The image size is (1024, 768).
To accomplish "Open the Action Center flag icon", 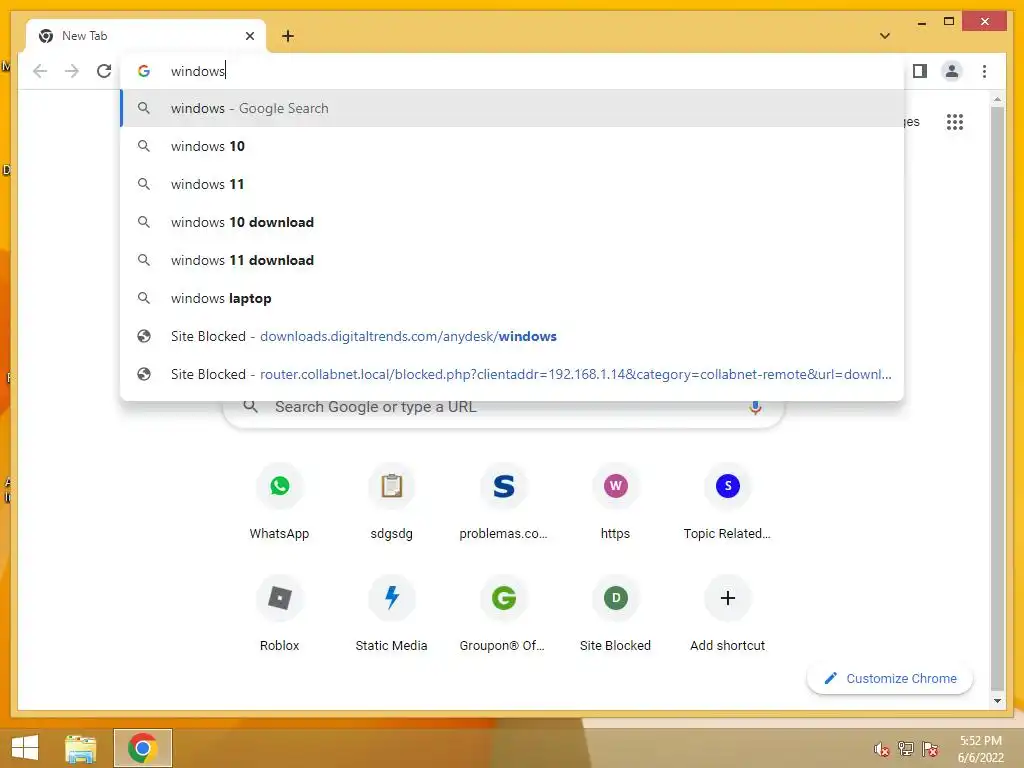I will (x=930, y=749).
